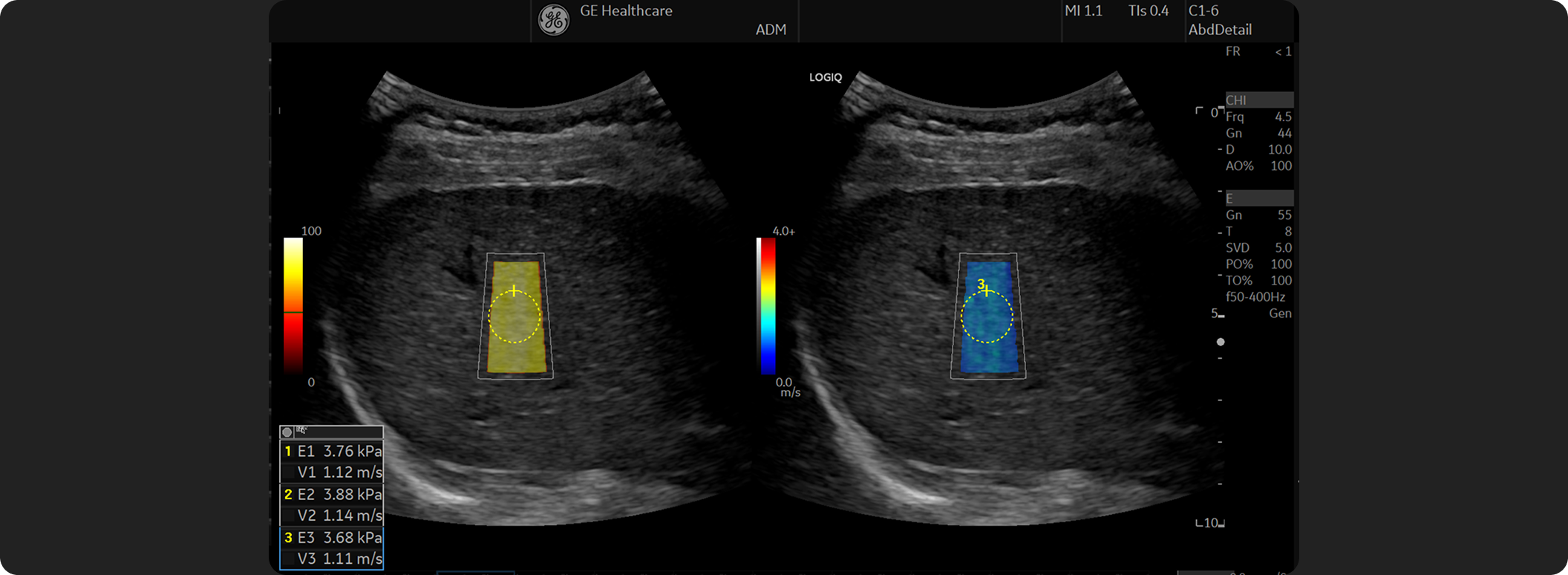Viewport: 1568px width, 575px height.
Task: Click the D 10.0 depth parameter
Action: coord(1258,149)
